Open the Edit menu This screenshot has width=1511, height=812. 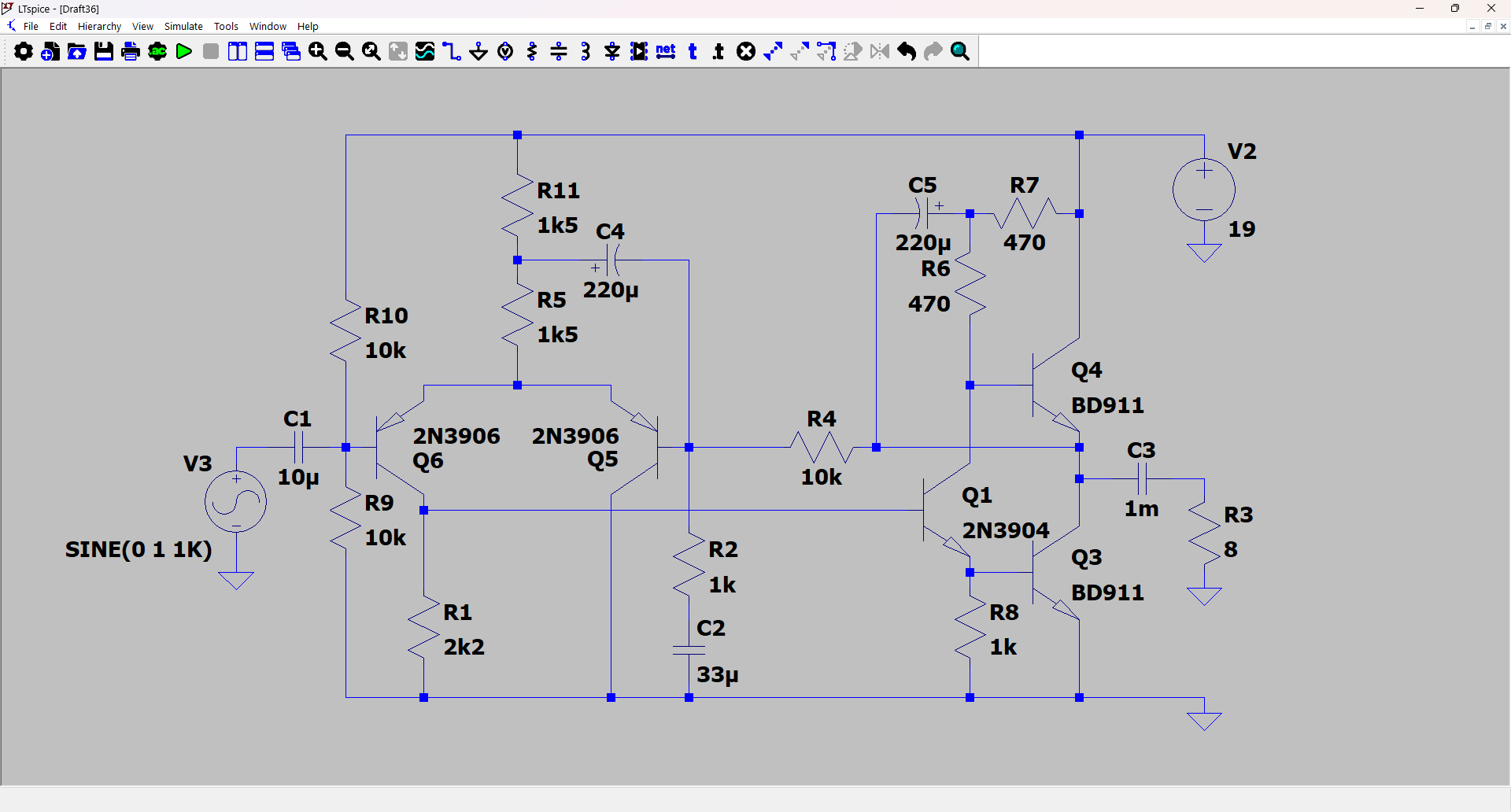click(x=58, y=27)
